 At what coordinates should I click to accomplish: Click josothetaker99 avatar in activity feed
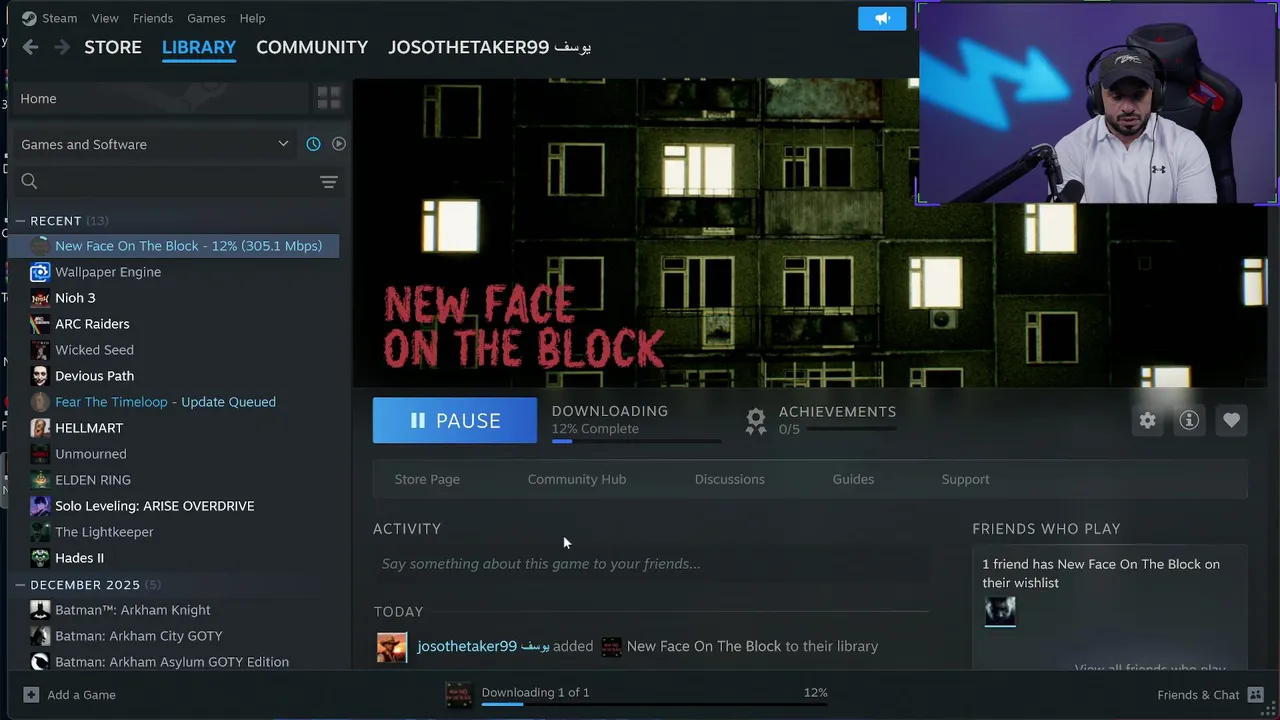[392, 647]
